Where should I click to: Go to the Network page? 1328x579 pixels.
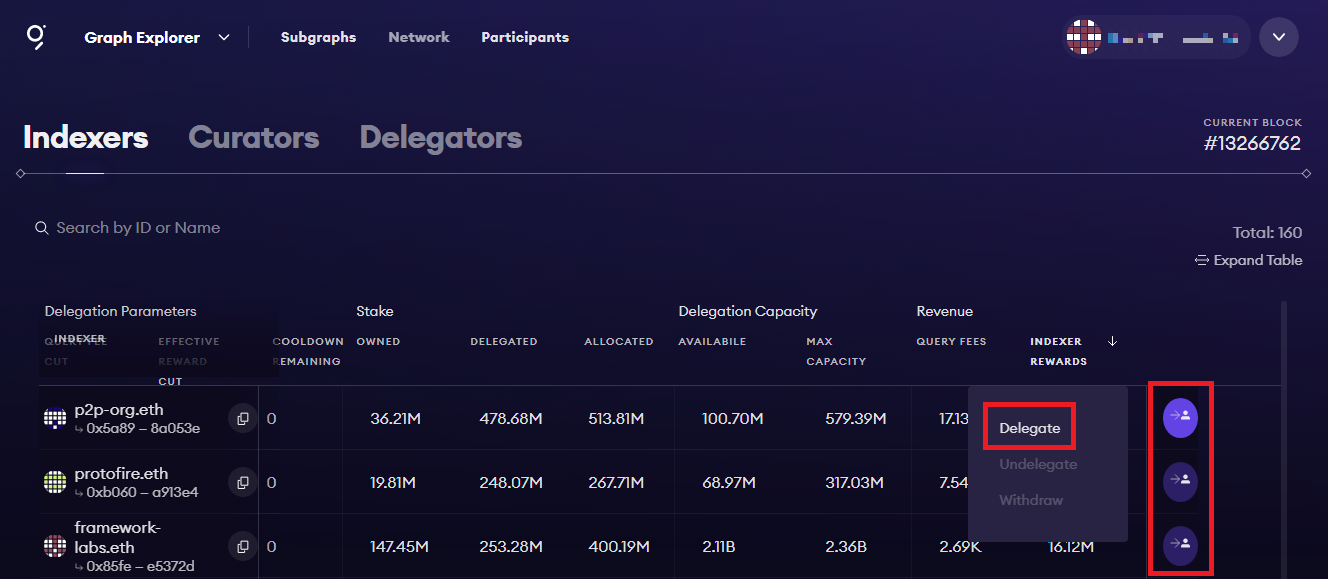pyautogui.click(x=419, y=37)
